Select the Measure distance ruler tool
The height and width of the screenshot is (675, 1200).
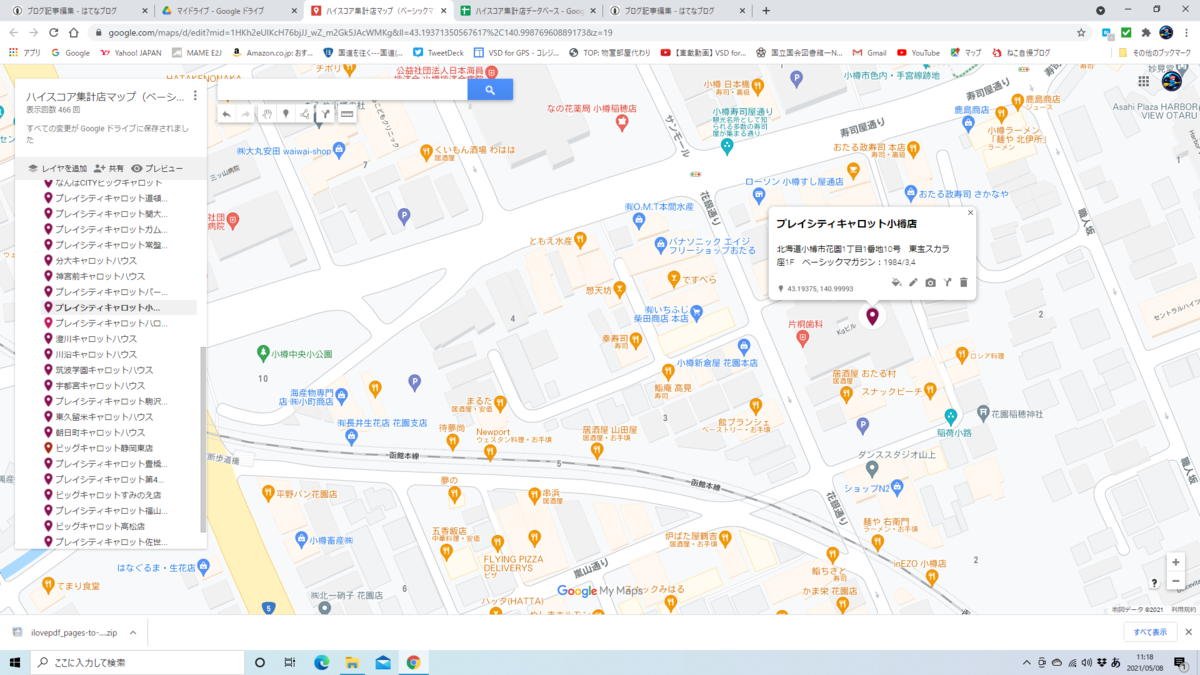[x=347, y=114]
